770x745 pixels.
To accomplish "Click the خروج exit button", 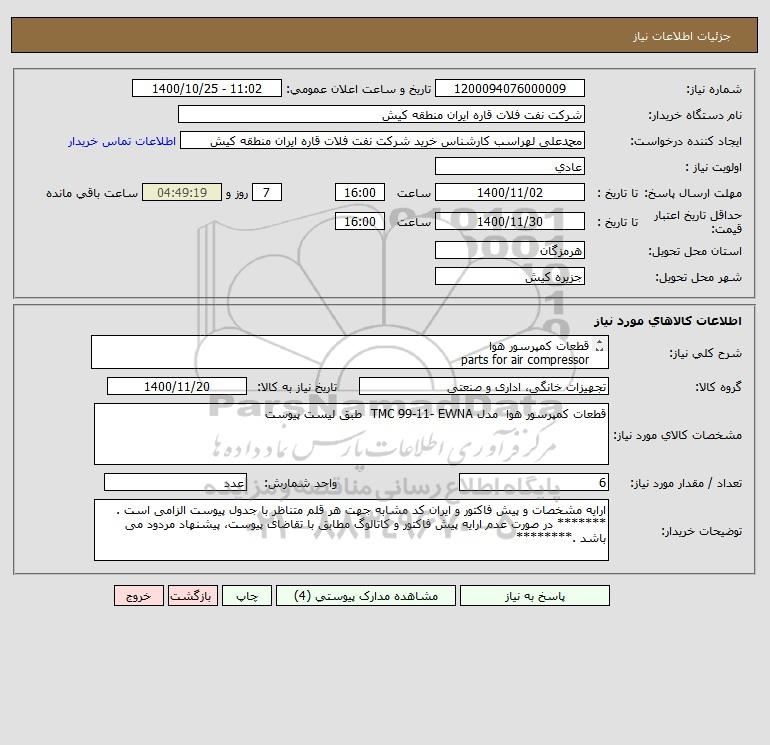I will (138, 596).
